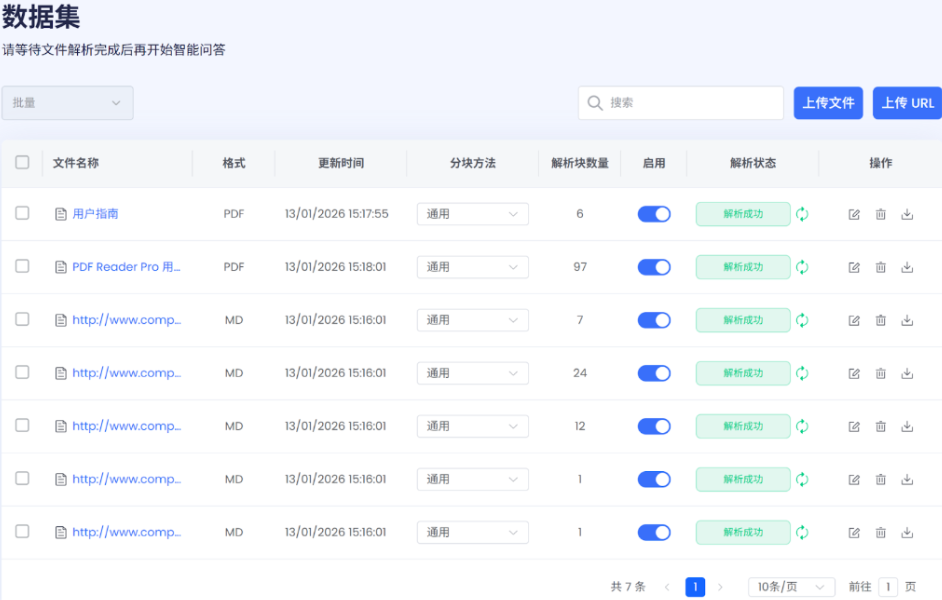Click the 解析块数量 column header
This screenshot has height=600, width=942.
(x=580, y=163)
